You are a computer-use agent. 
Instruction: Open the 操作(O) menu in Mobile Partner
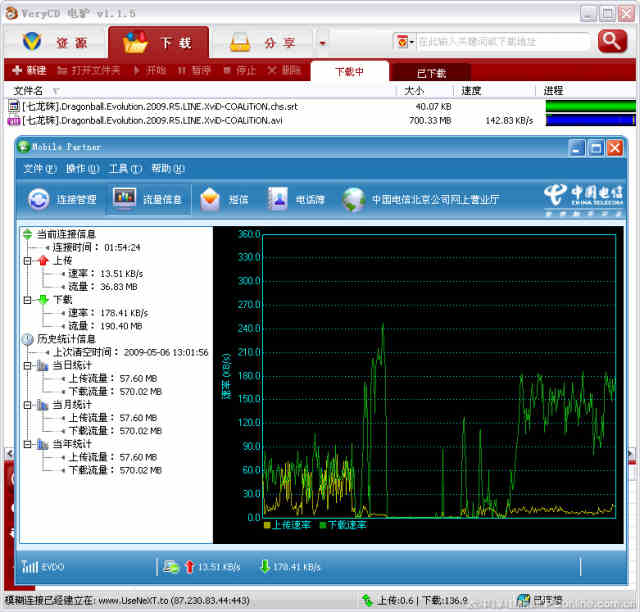(82, 169)
